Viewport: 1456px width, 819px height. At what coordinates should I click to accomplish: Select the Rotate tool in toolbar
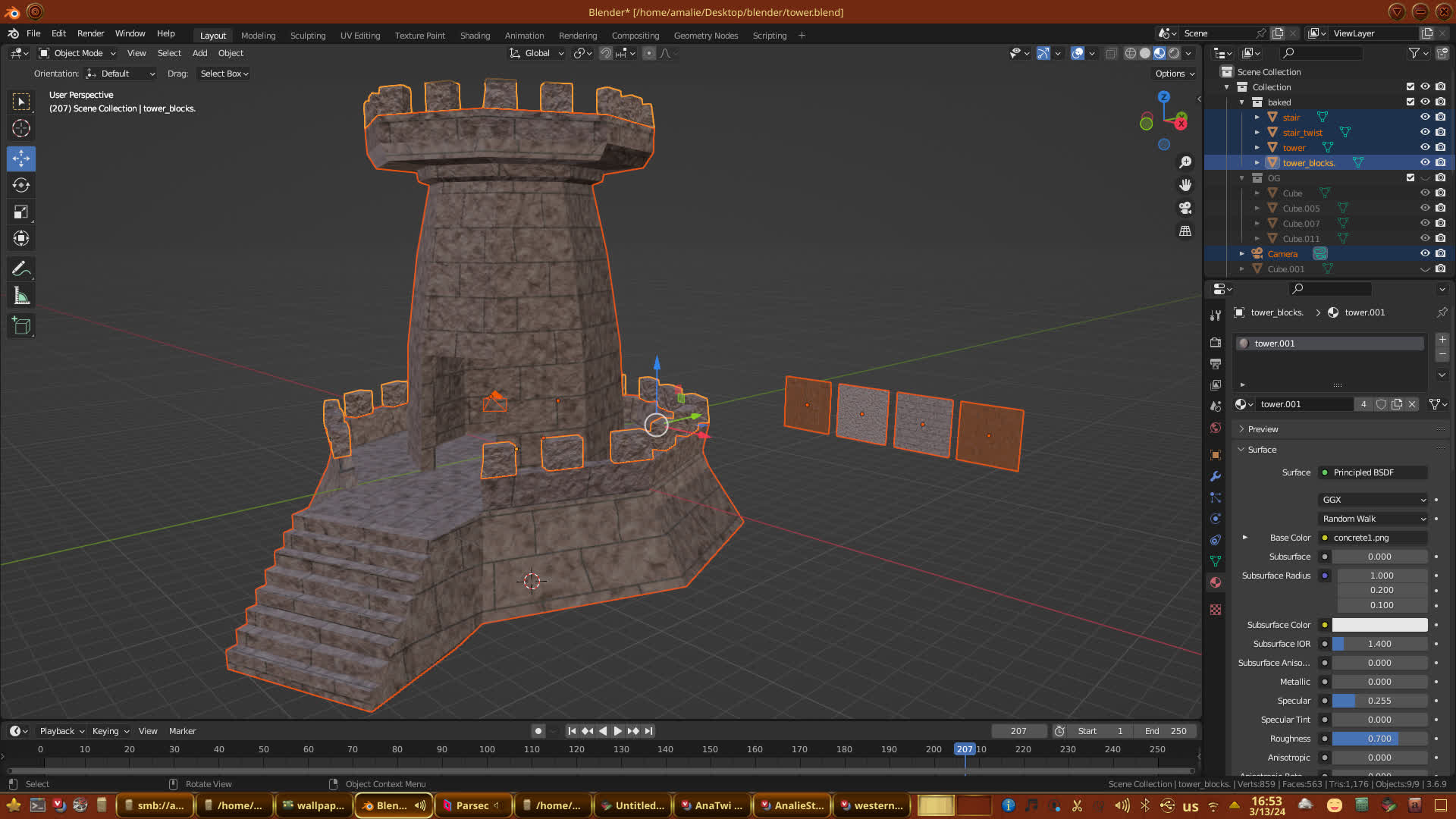pos(21,186)
